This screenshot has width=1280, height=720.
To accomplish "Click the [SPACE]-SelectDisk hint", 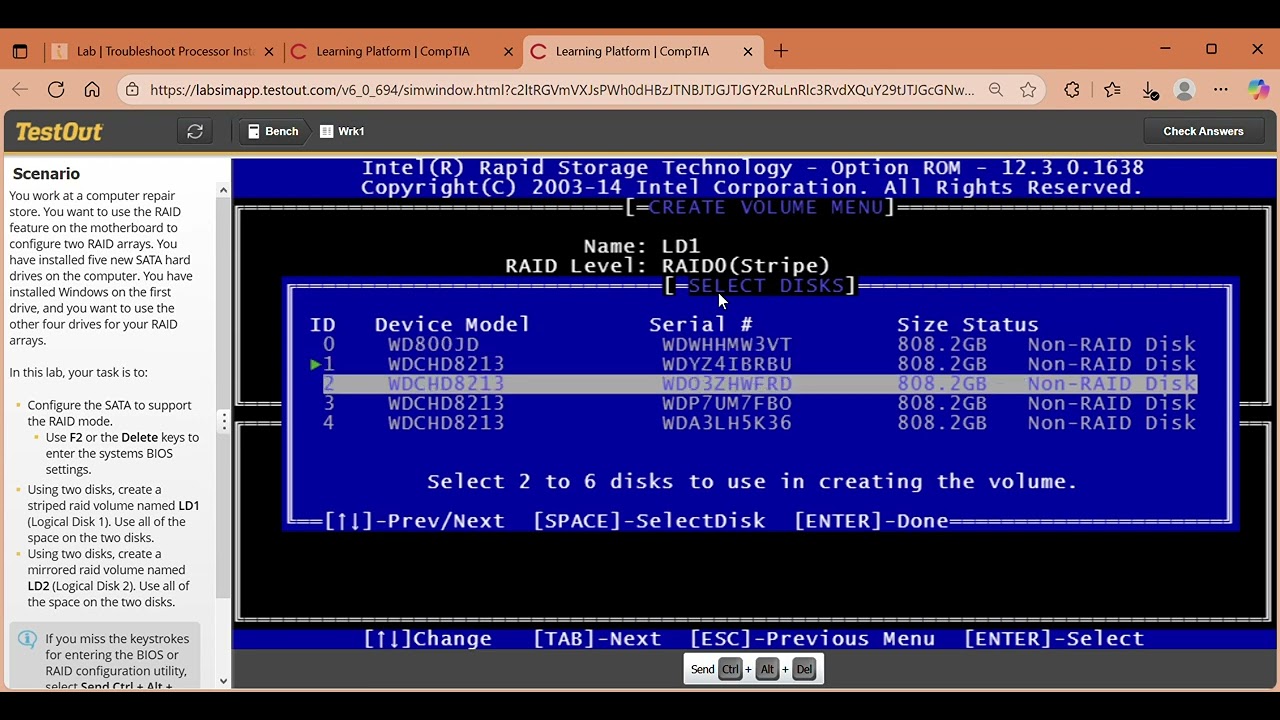I will pos(649,521).
